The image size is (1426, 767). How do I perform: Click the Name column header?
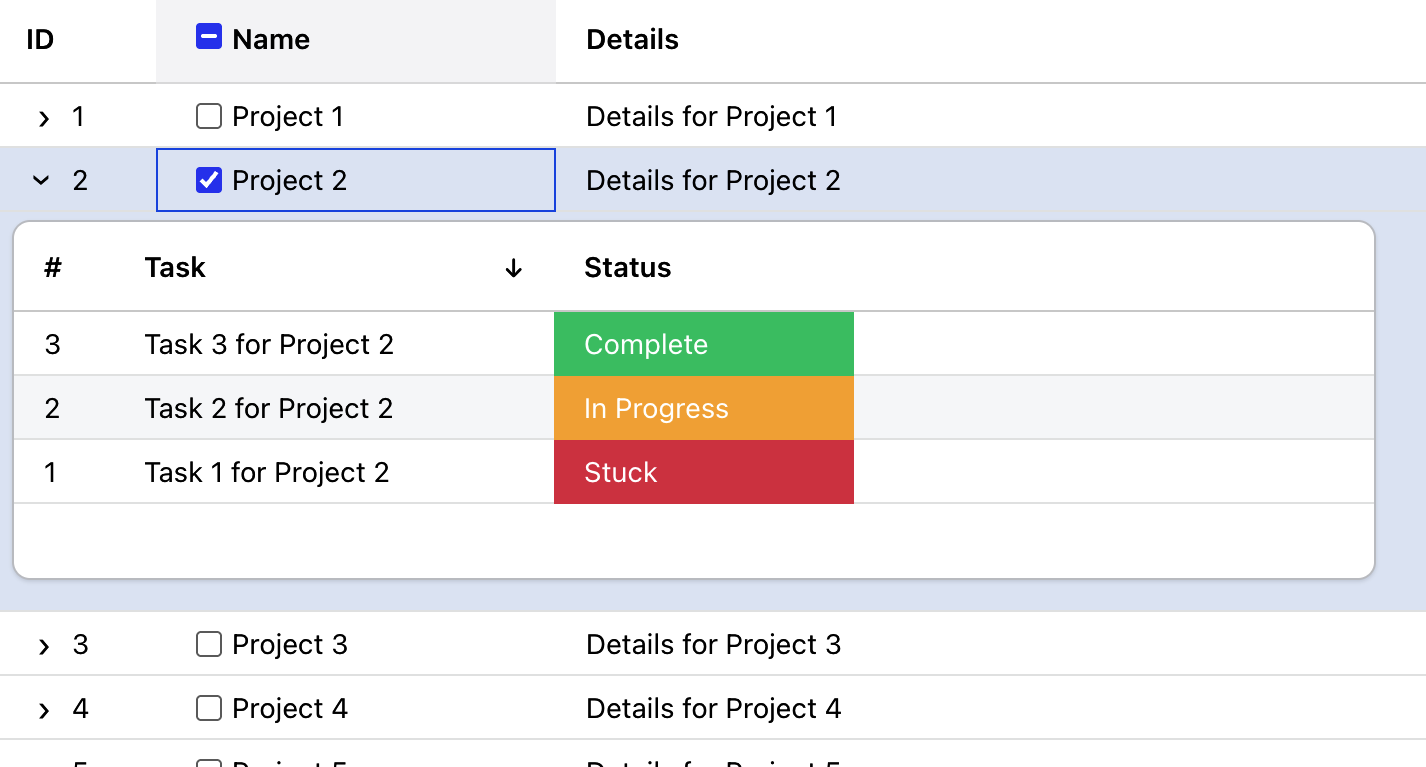pos(269,39)
